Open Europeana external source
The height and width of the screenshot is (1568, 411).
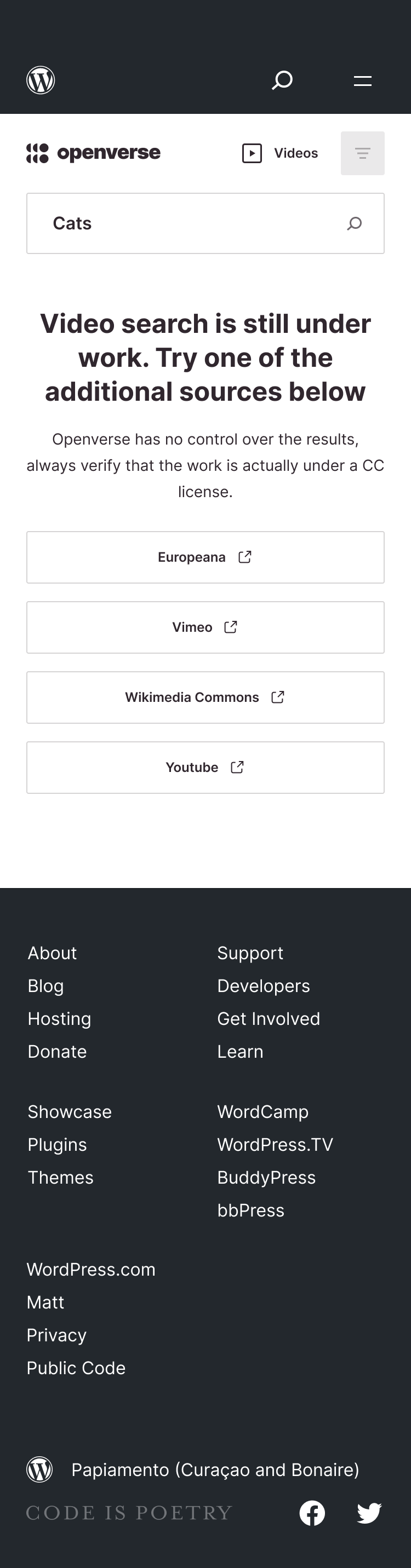205,557
